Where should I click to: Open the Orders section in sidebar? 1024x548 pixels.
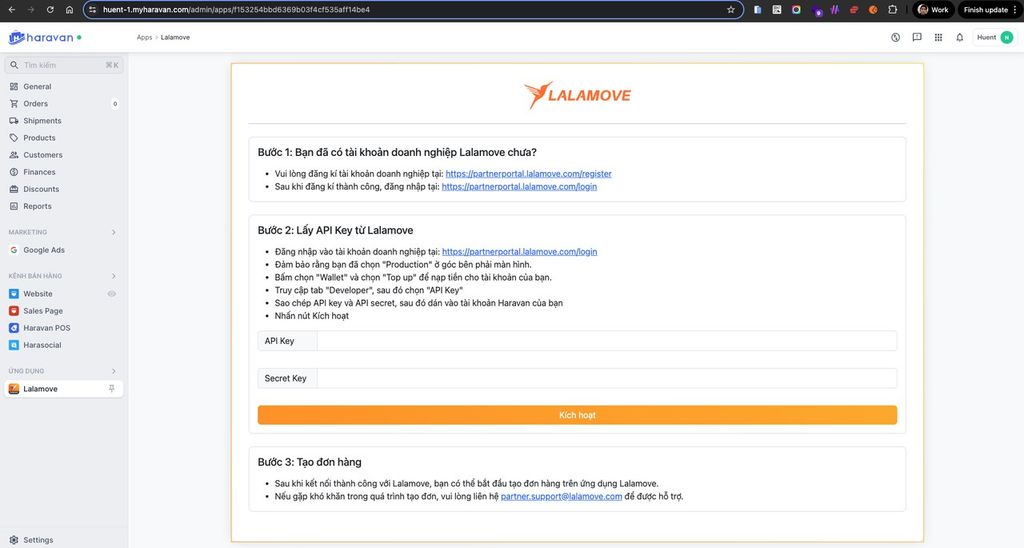[x=36, y=104]
